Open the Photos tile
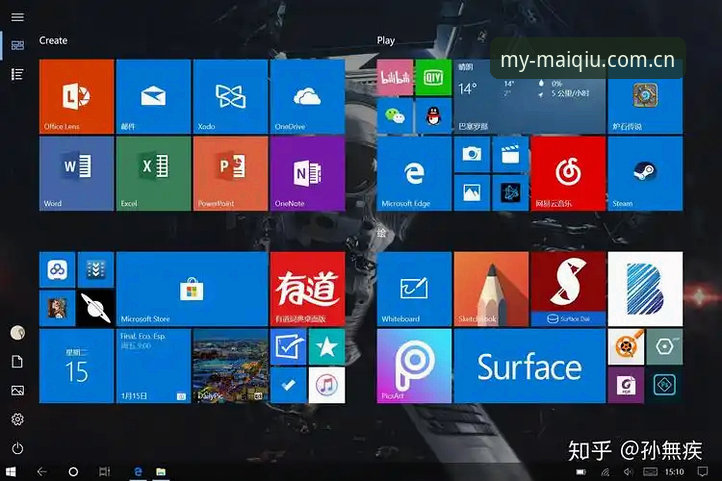 coord(472,193)
